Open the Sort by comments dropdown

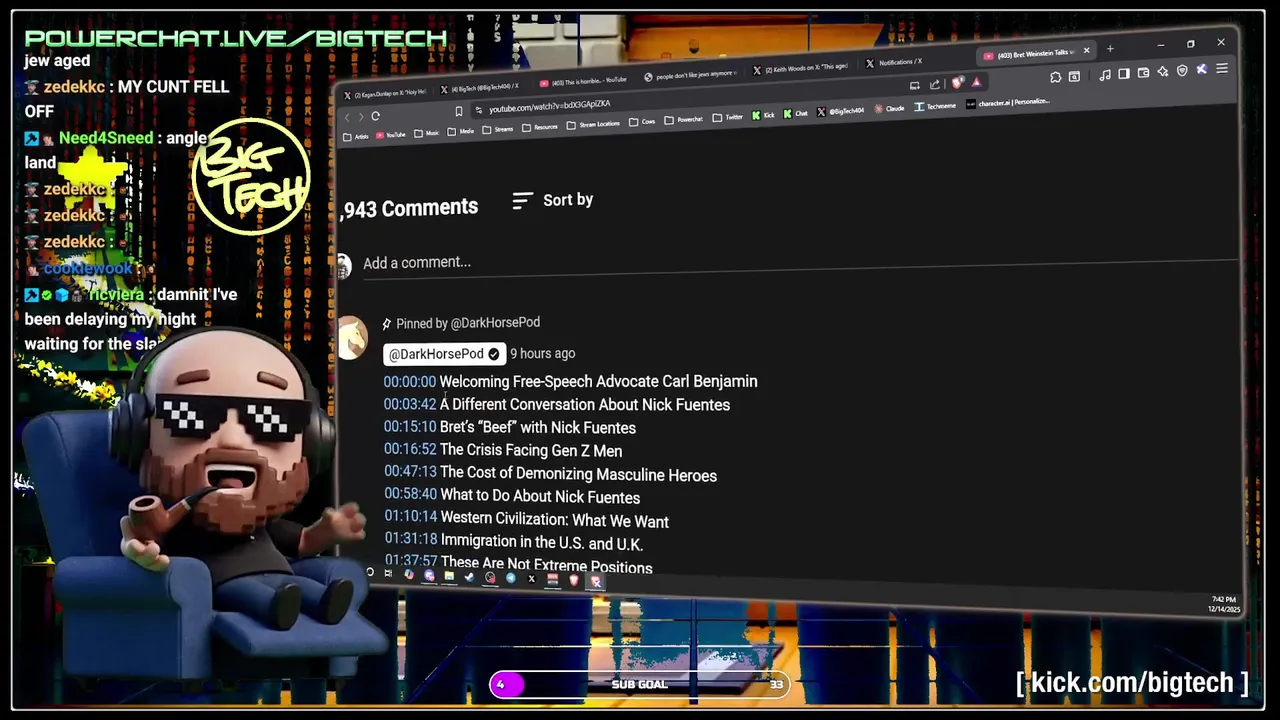pos(552,200)
